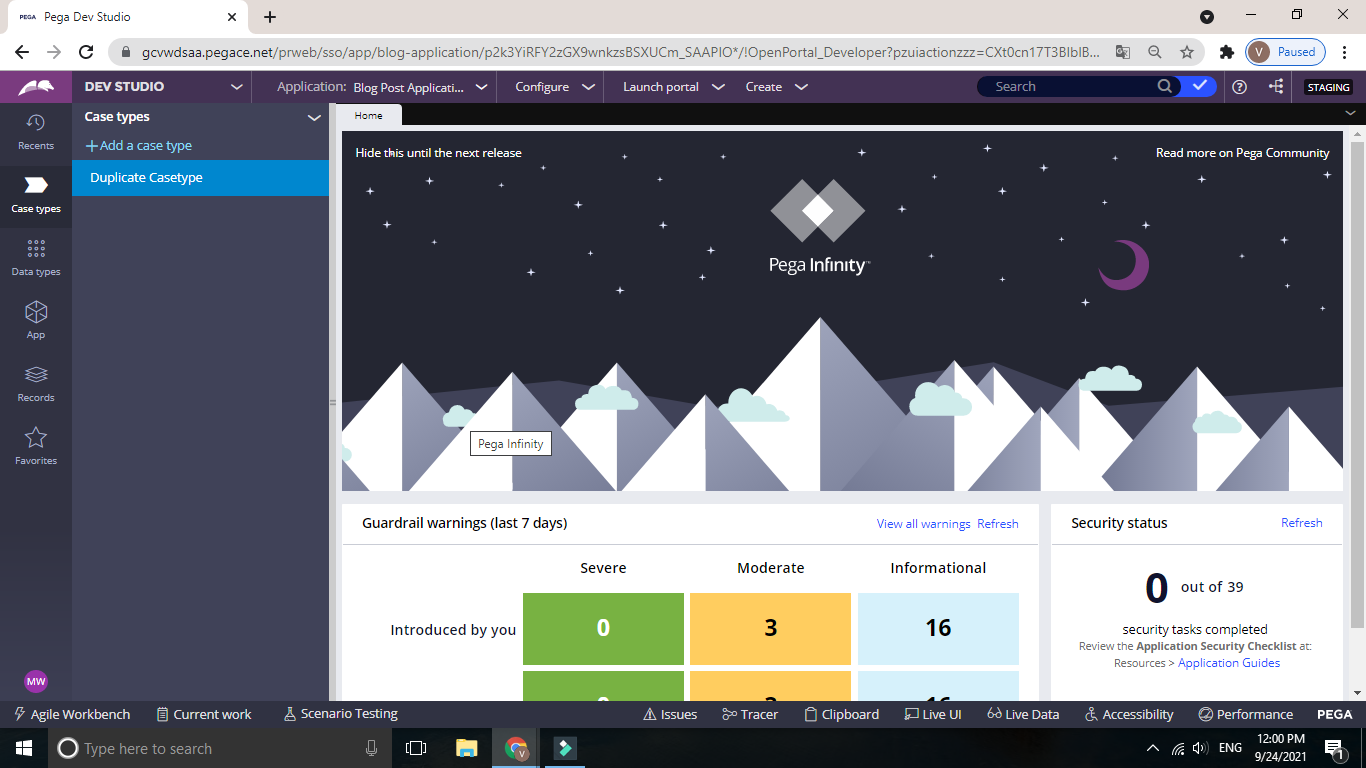
Task: Open the help question mark icon
Action: click(x=1240, y=87)
